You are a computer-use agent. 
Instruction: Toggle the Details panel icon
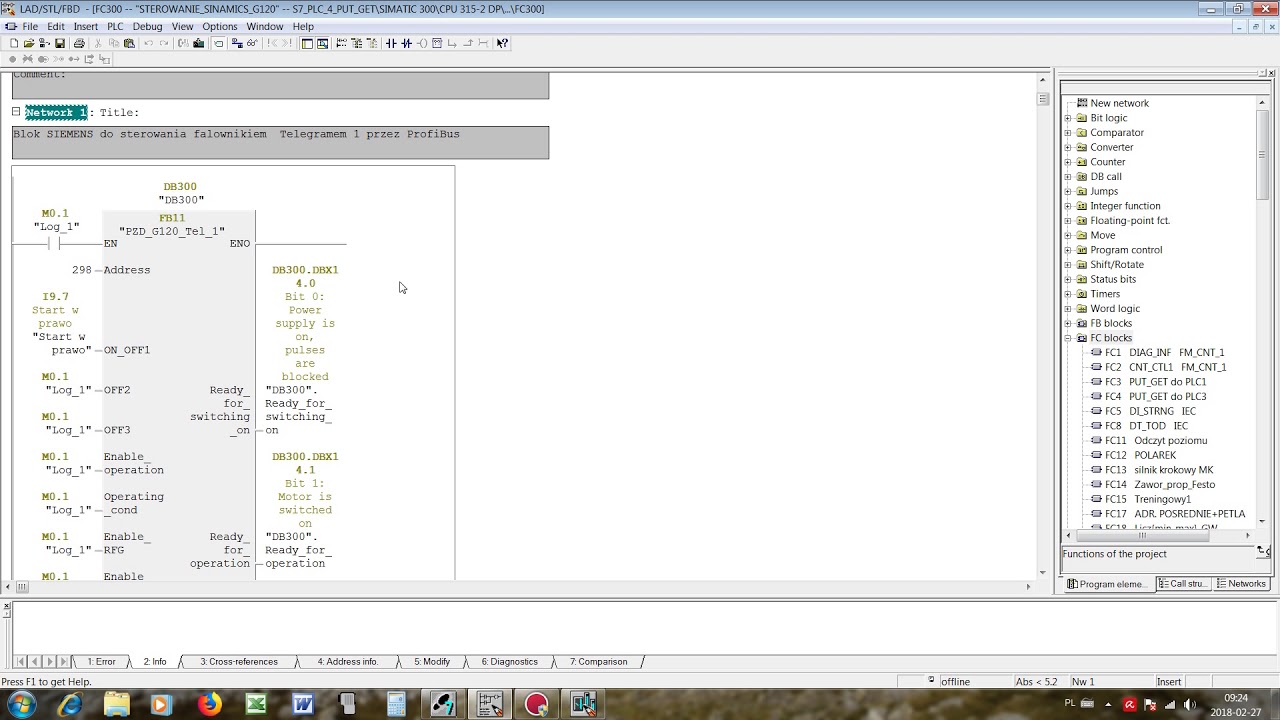point(323,43)
